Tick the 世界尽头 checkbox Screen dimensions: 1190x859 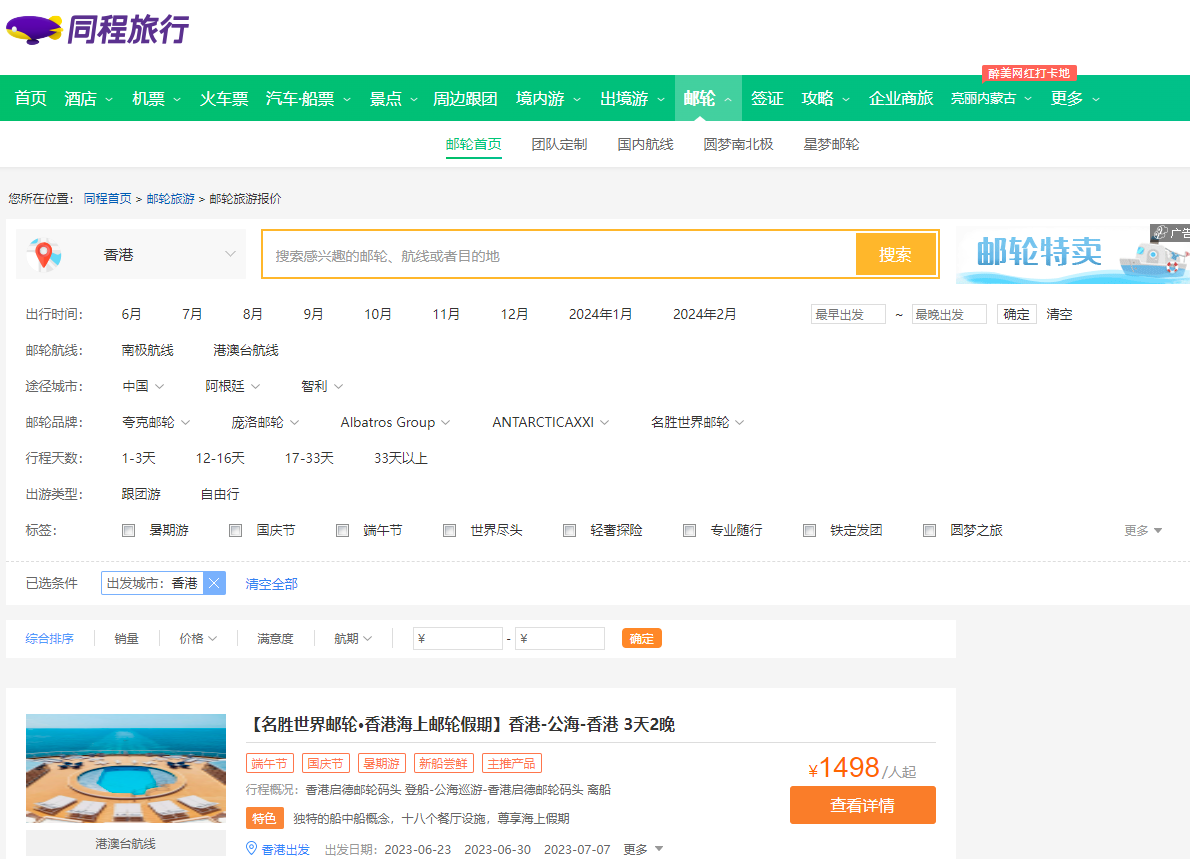pos(450,531)
